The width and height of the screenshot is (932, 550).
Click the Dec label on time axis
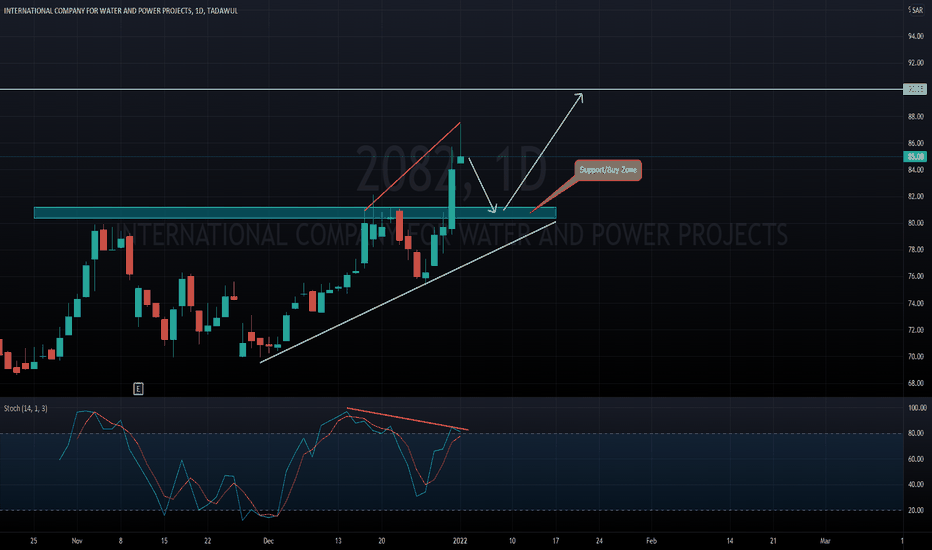[x=269, y=541]
